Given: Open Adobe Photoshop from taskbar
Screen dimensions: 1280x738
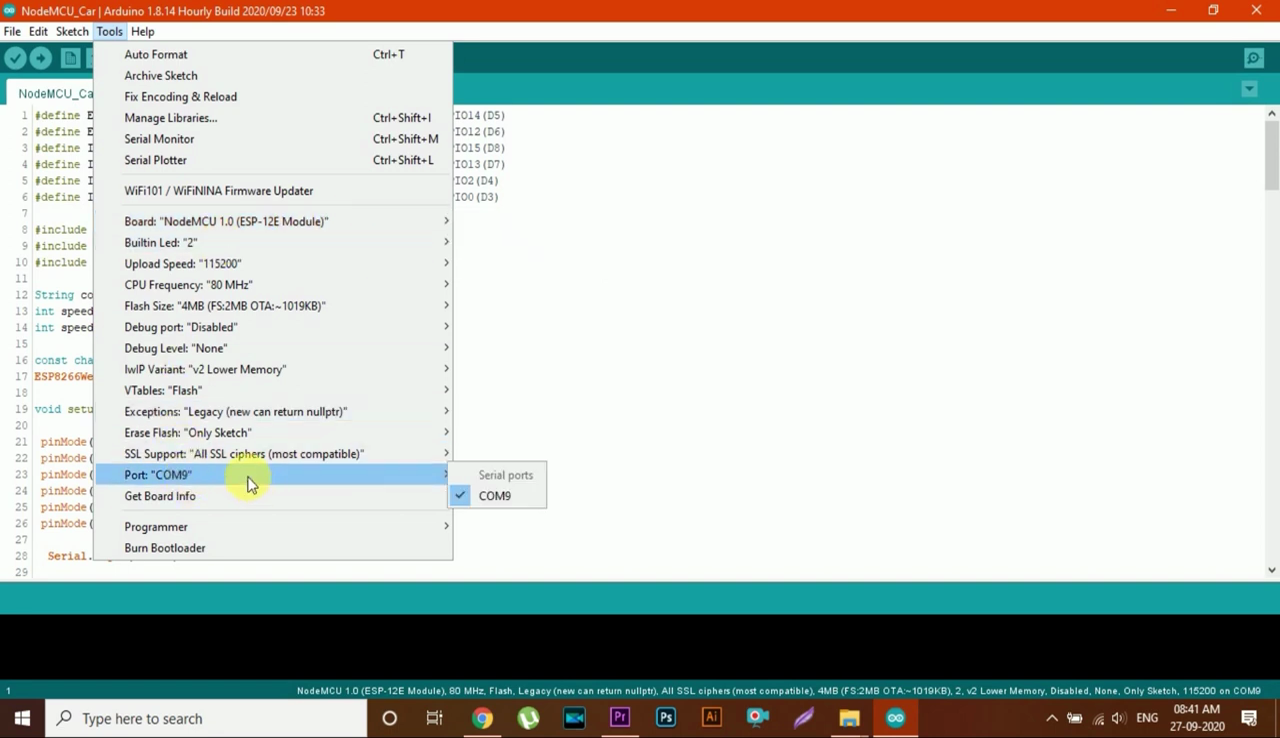Looking at the screenshot, I should click(666, 718).
